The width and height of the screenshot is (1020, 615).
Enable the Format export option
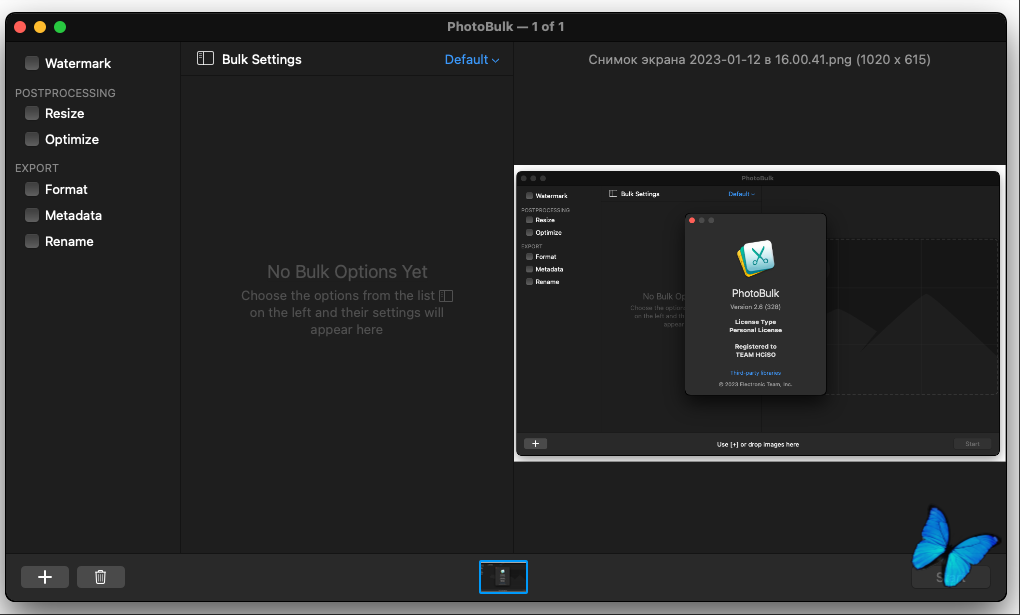click(x=32, y=189)
